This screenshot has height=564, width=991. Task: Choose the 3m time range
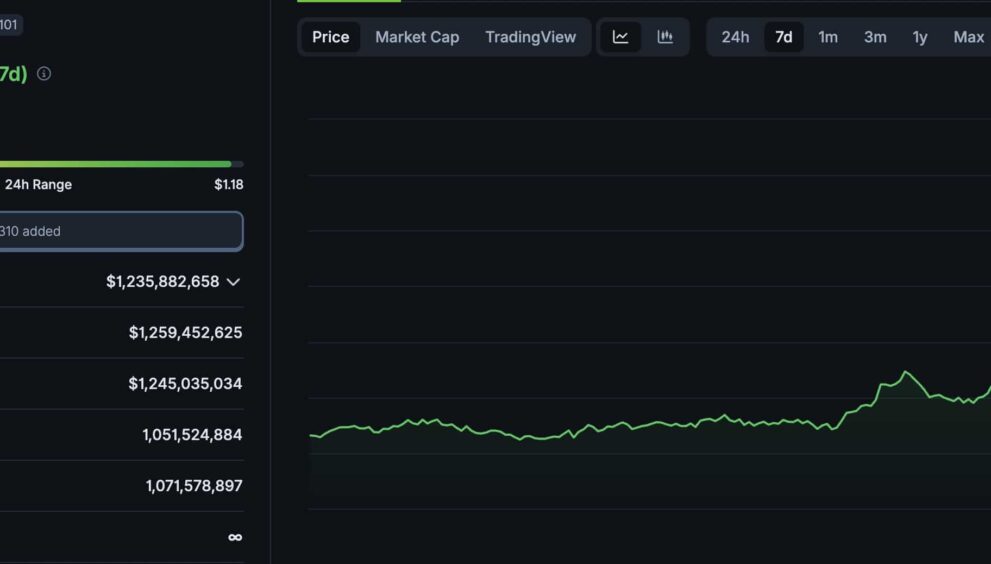tap(875, 37)
